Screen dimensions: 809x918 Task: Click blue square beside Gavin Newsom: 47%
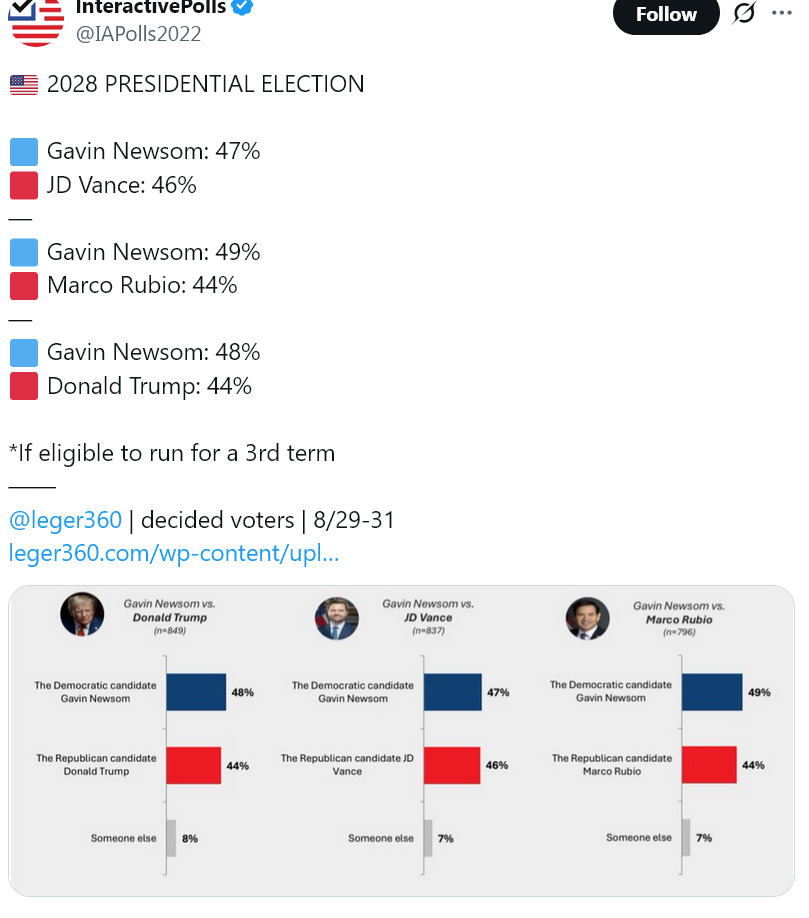(24, 152)
